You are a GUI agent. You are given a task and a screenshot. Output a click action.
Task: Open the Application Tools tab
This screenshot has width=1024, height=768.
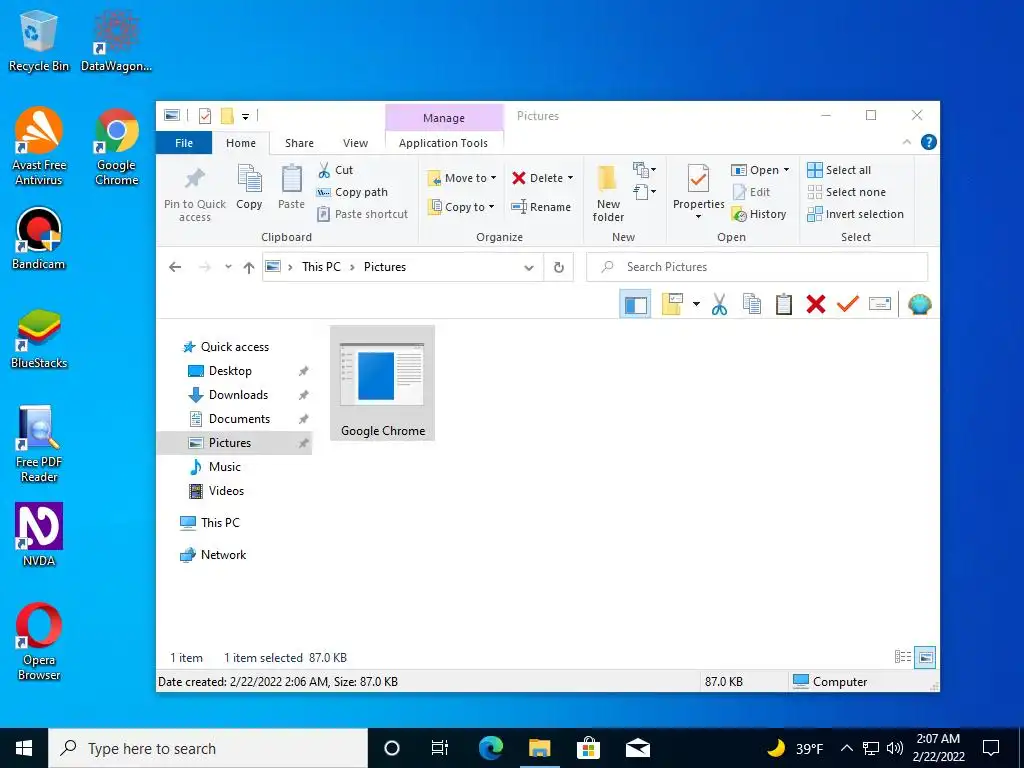tap(443, 143)
